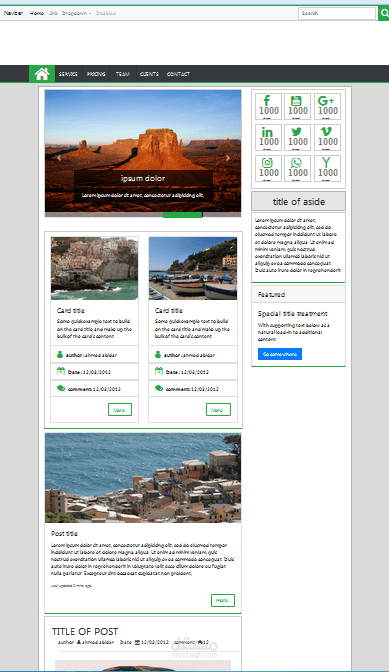Click the coastal town post image

143,478
